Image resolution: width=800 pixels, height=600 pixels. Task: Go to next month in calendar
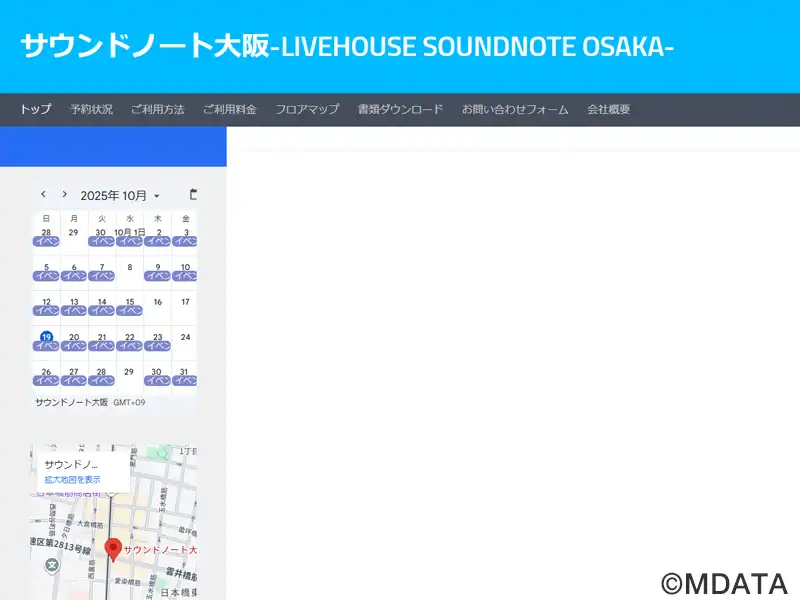[x=65, y=194]
